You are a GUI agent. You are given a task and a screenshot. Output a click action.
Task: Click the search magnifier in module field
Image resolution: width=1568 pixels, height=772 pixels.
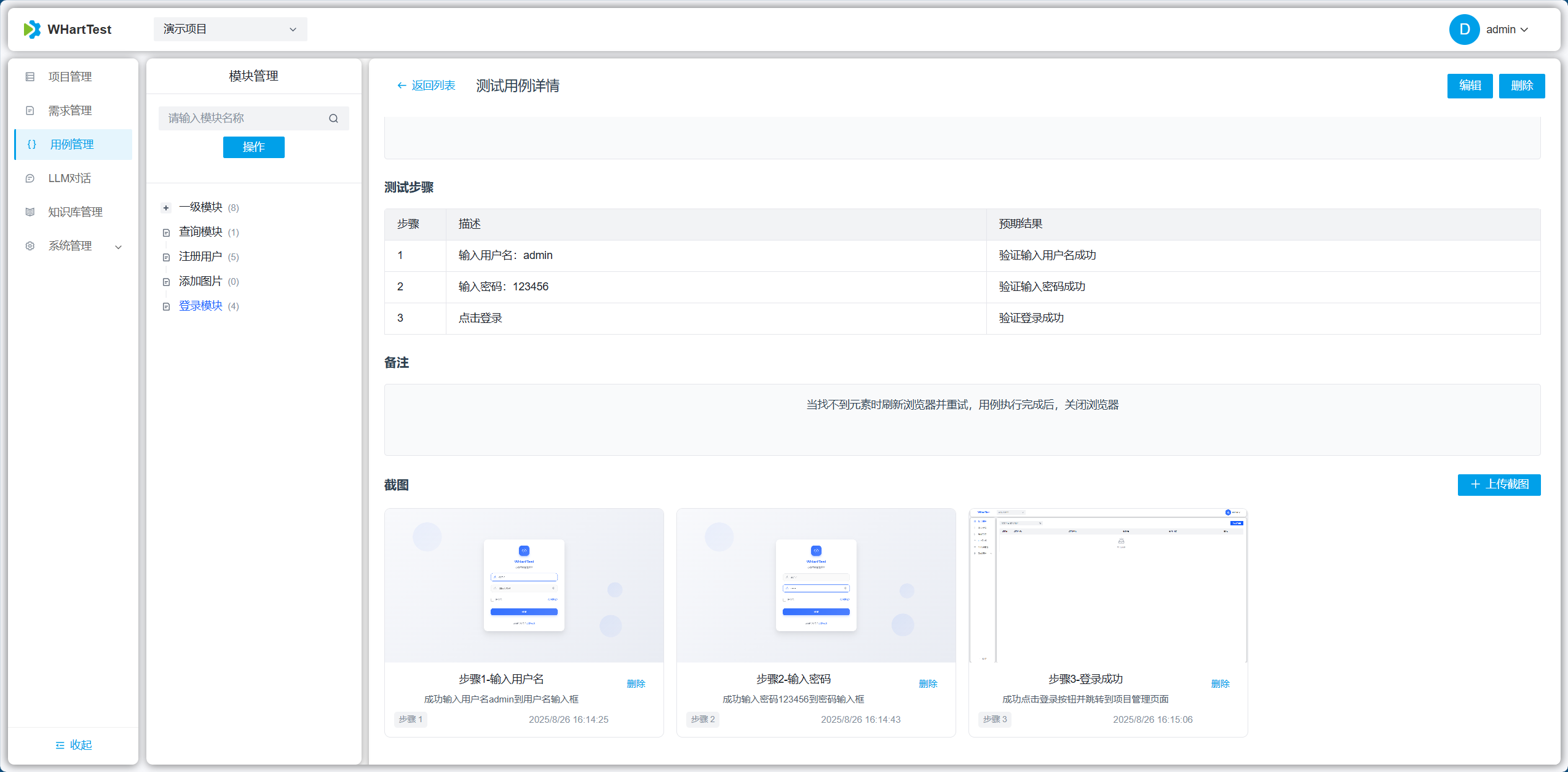(333, 119)
